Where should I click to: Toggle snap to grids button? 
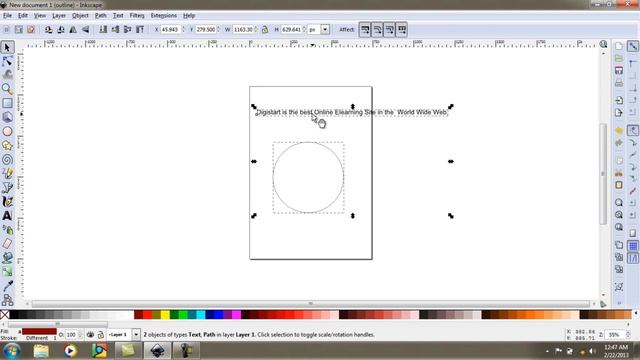(x=633, y=246)
